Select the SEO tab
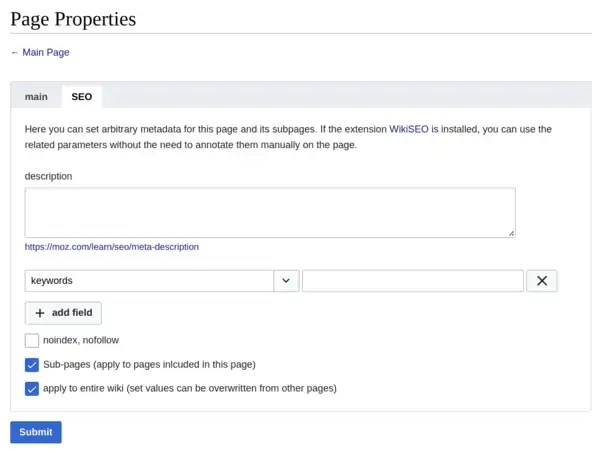600x451 pixels. click(x=81, y=96)
